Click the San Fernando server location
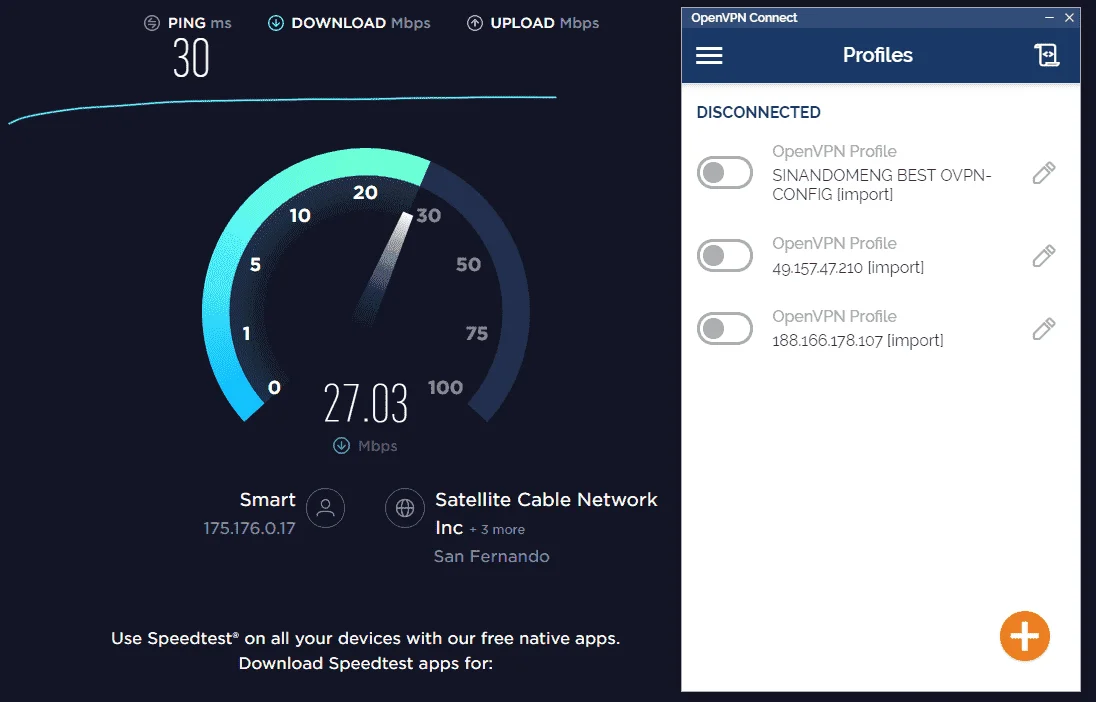Image resolution: width=1096 pixels, height=702 pixels. point(491,556)
